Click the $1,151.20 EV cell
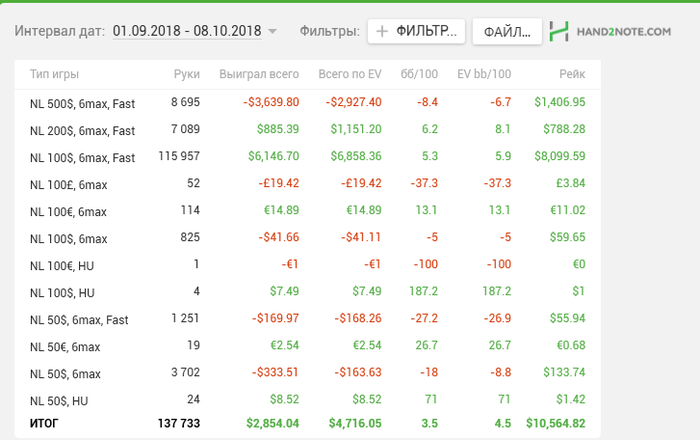 point(356,129)
